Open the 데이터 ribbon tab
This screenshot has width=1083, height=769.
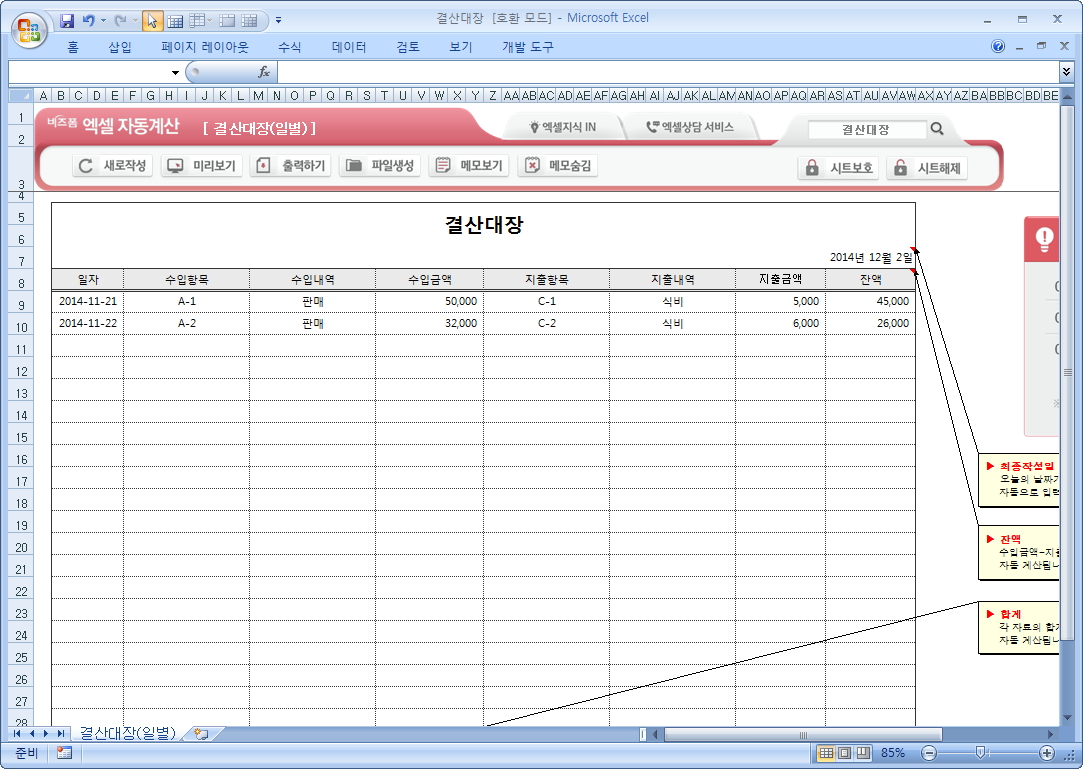click(x=349, y=47)
